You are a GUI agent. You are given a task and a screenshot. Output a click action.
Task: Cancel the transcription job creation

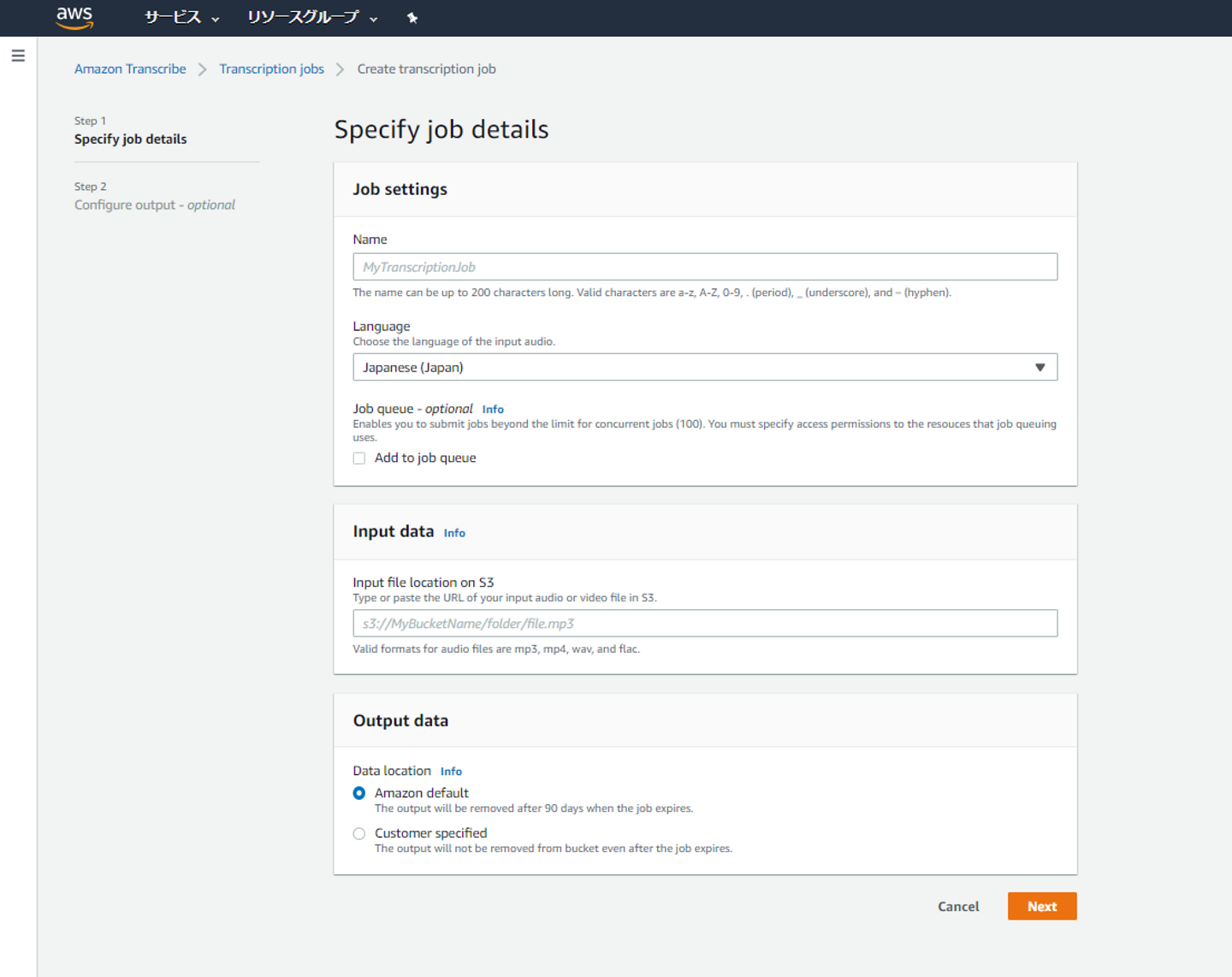(957, 907)
